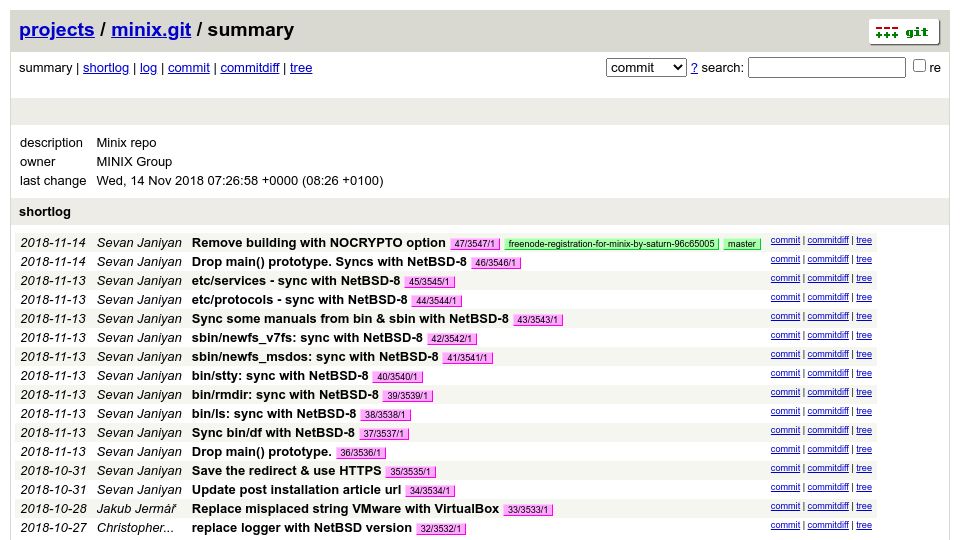
Task: Click the 32/3532/1 ref tag
Action: coord(440,528)
